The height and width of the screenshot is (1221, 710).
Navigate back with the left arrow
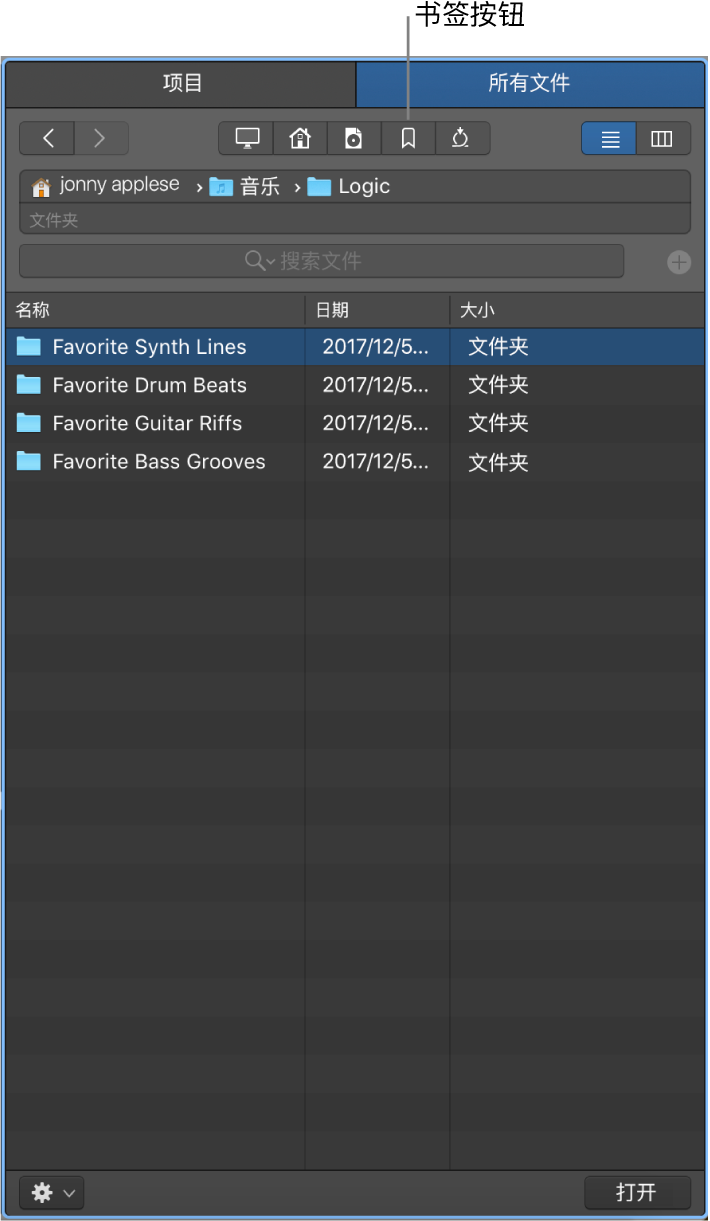tap(47, 138)
